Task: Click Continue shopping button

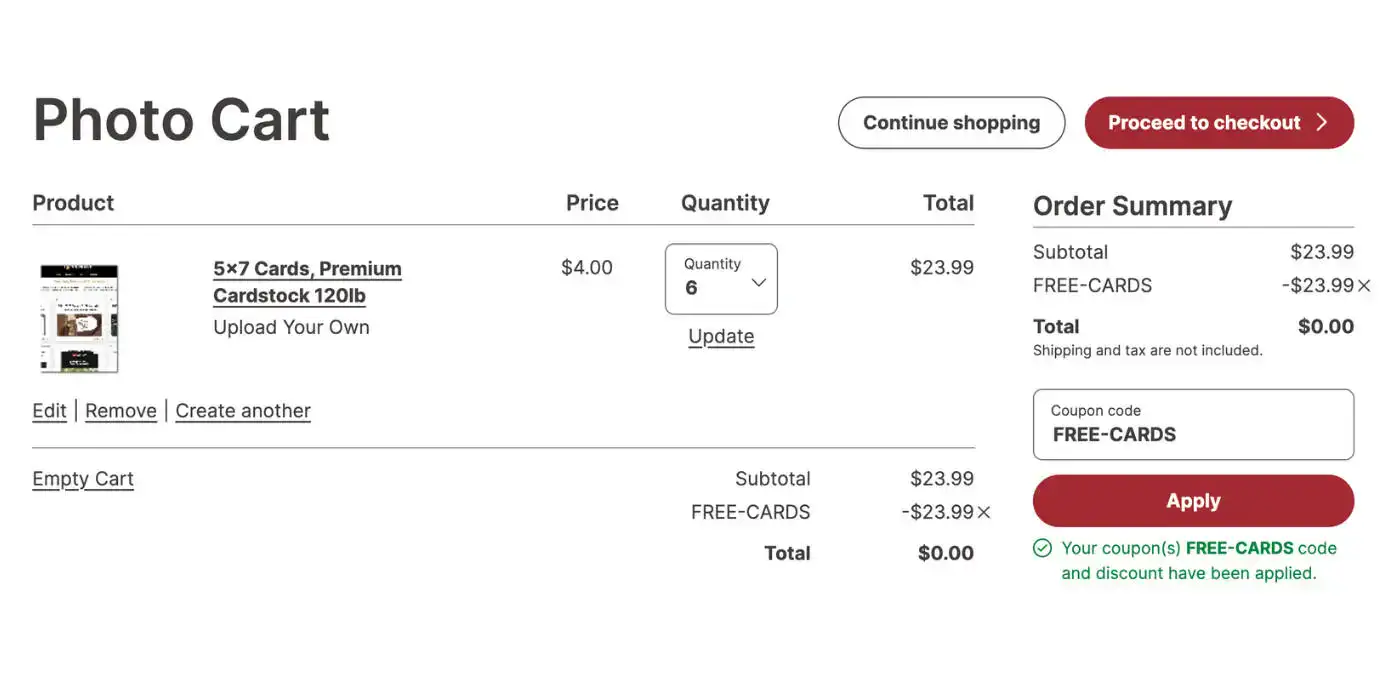Action: [x=951, y=123]
